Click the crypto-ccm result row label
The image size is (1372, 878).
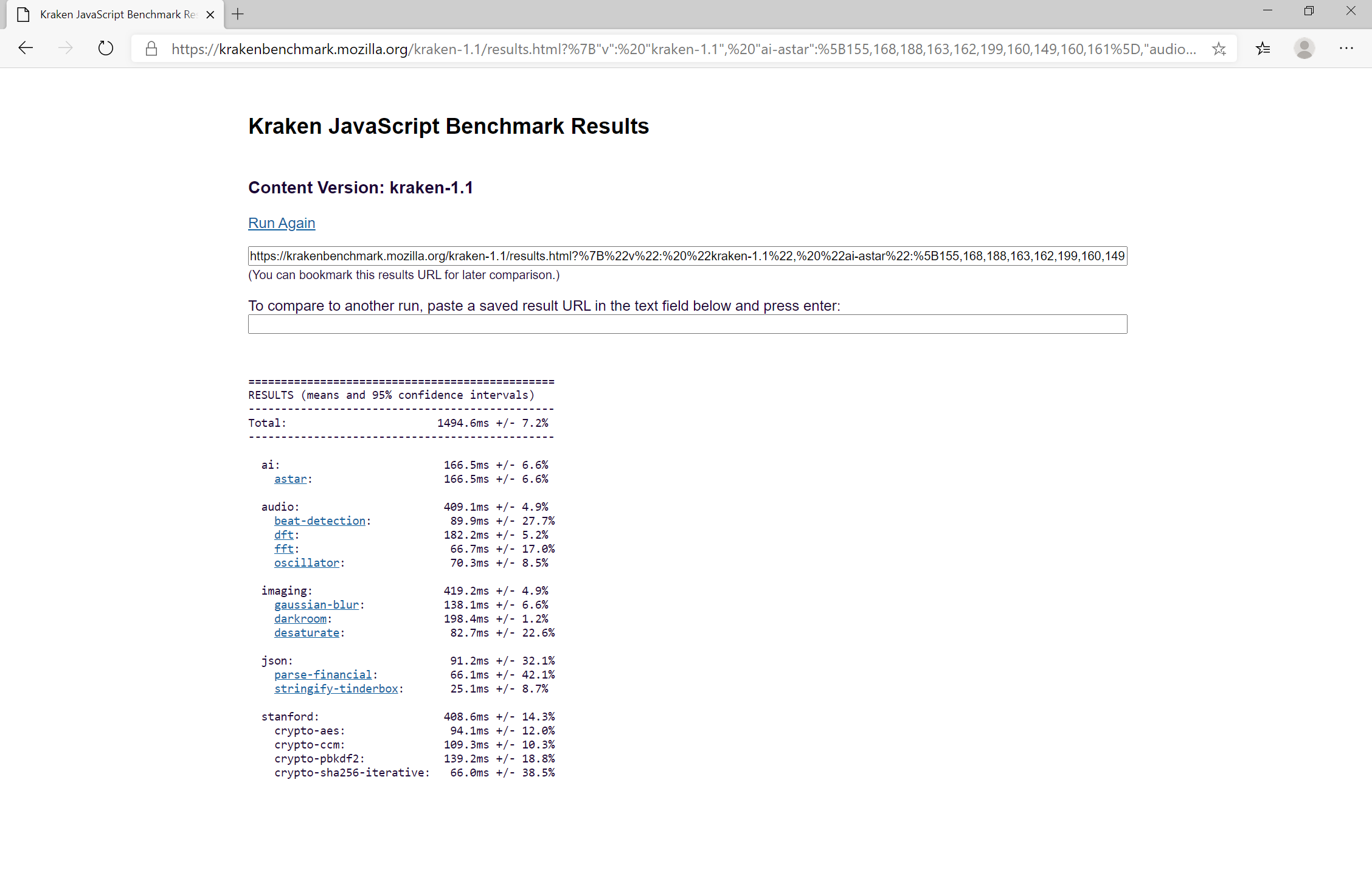click(x=310, y=745)
